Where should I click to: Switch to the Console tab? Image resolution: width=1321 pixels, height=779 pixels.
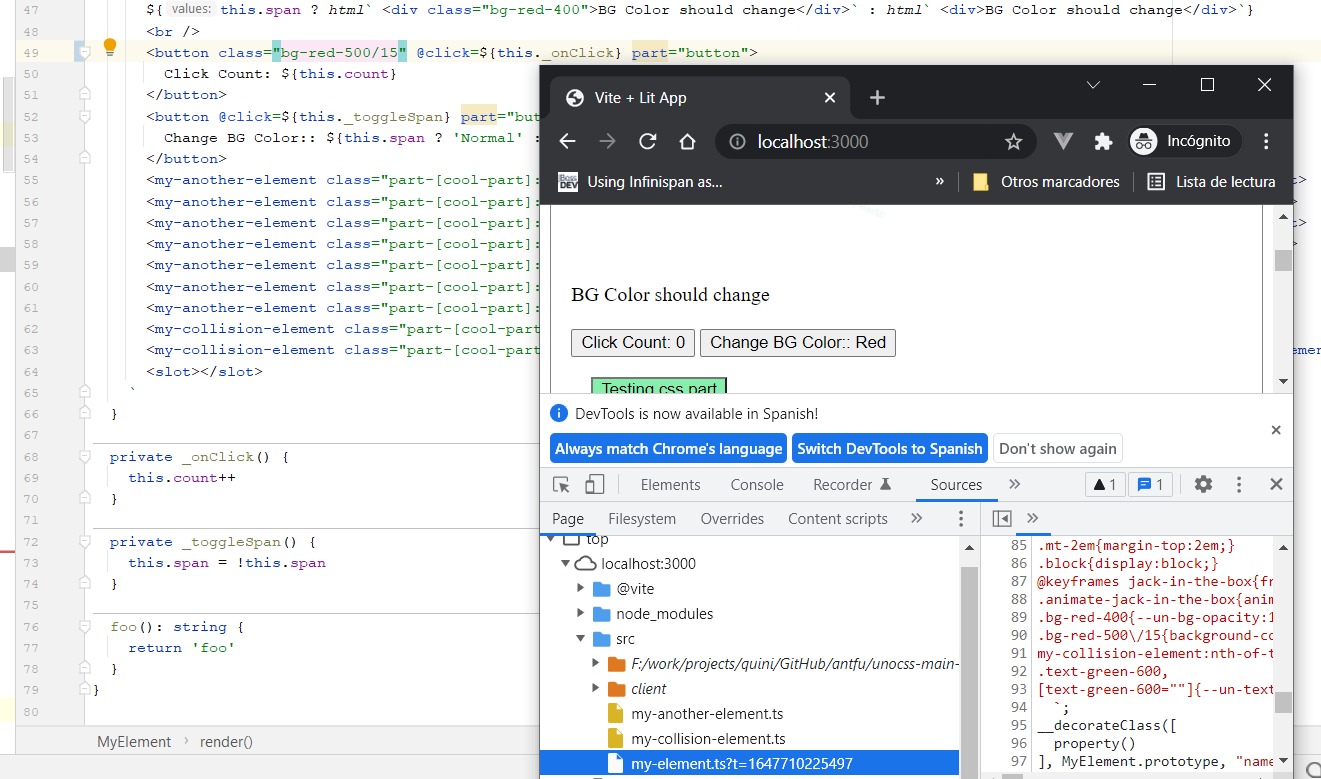pos(757,484)
